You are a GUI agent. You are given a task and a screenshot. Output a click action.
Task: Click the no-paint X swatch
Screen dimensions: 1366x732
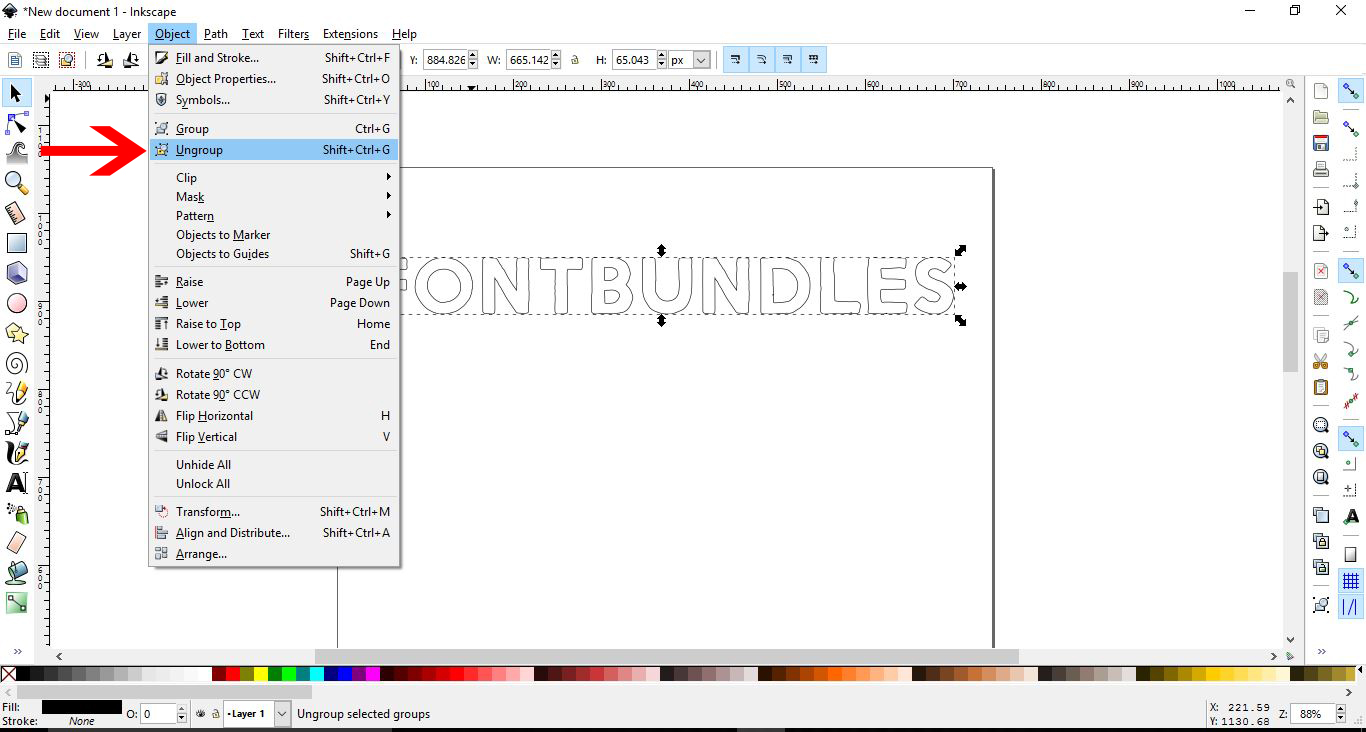(8, 674)
